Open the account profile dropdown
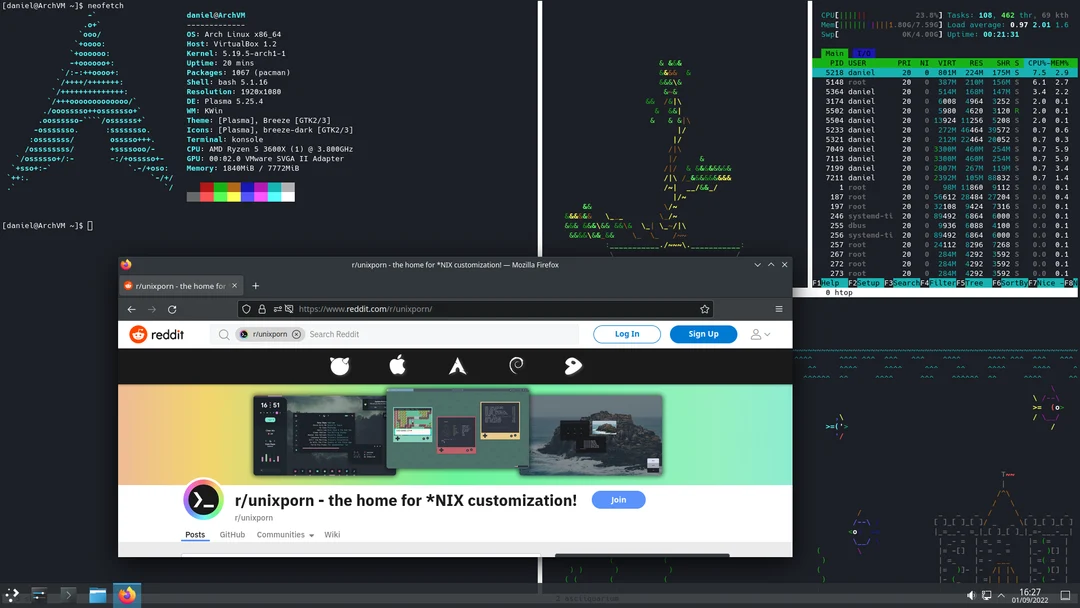Image resolution: width=1080 pixels, height=608 pixels. (x=761, y=334)
